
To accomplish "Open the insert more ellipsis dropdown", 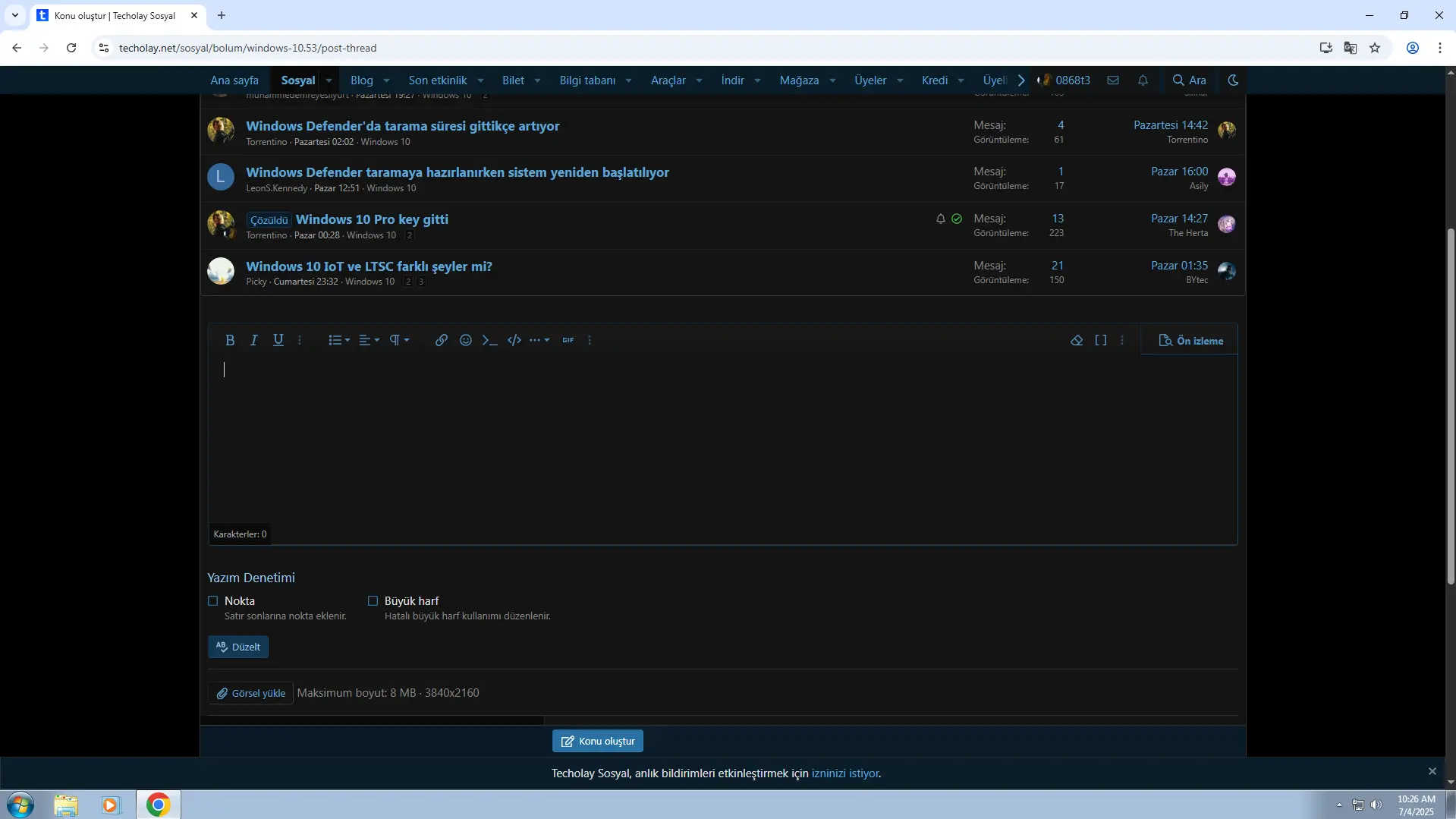I will click(539, 340).
